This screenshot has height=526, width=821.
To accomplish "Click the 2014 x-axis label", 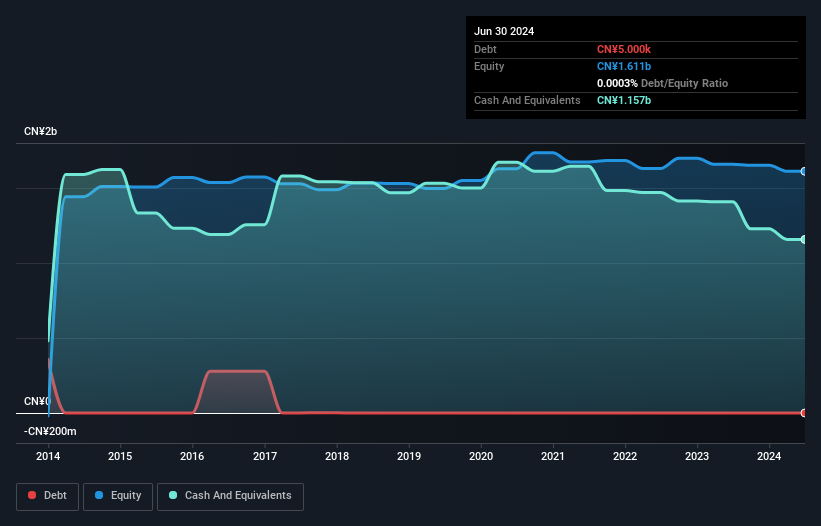I will point(48,456).
